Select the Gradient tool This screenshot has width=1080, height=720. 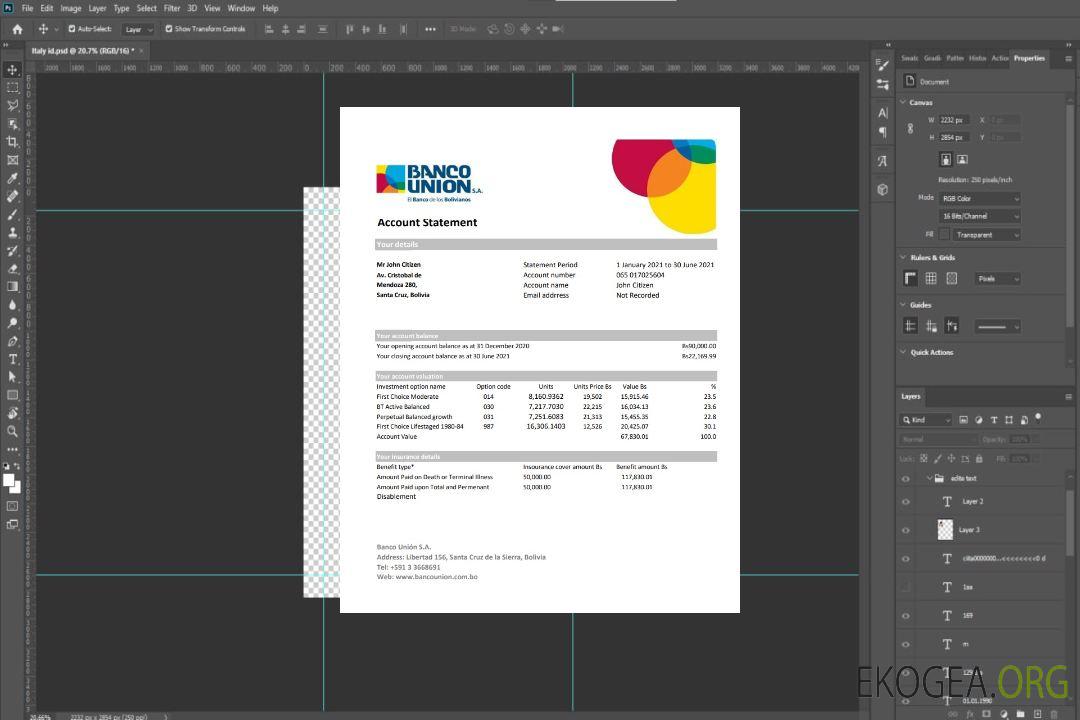(x=12, y=287)
